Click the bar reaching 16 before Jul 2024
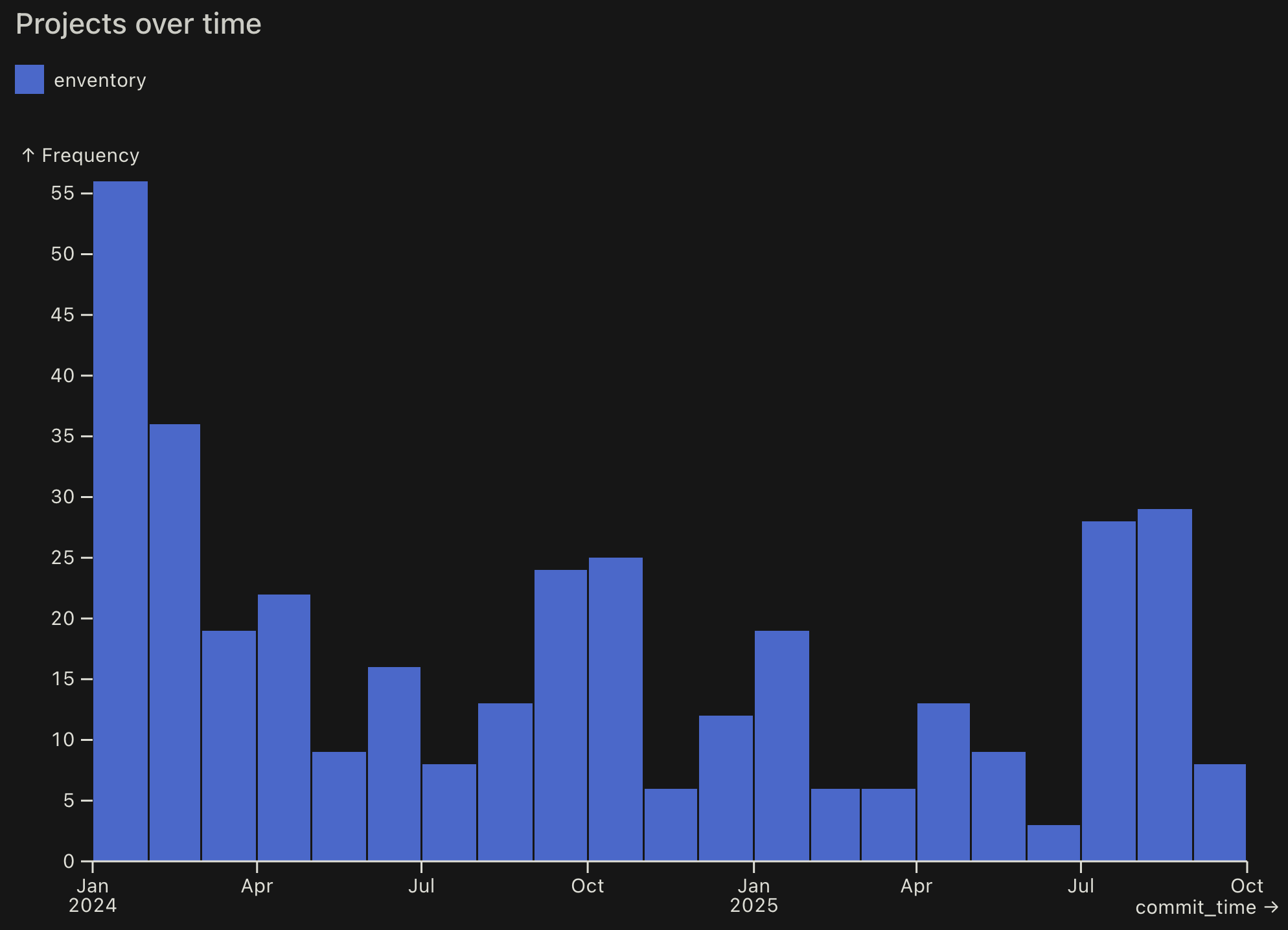Image resolution: width=1288 pixels, height=930 pixels. pos(394,764)
